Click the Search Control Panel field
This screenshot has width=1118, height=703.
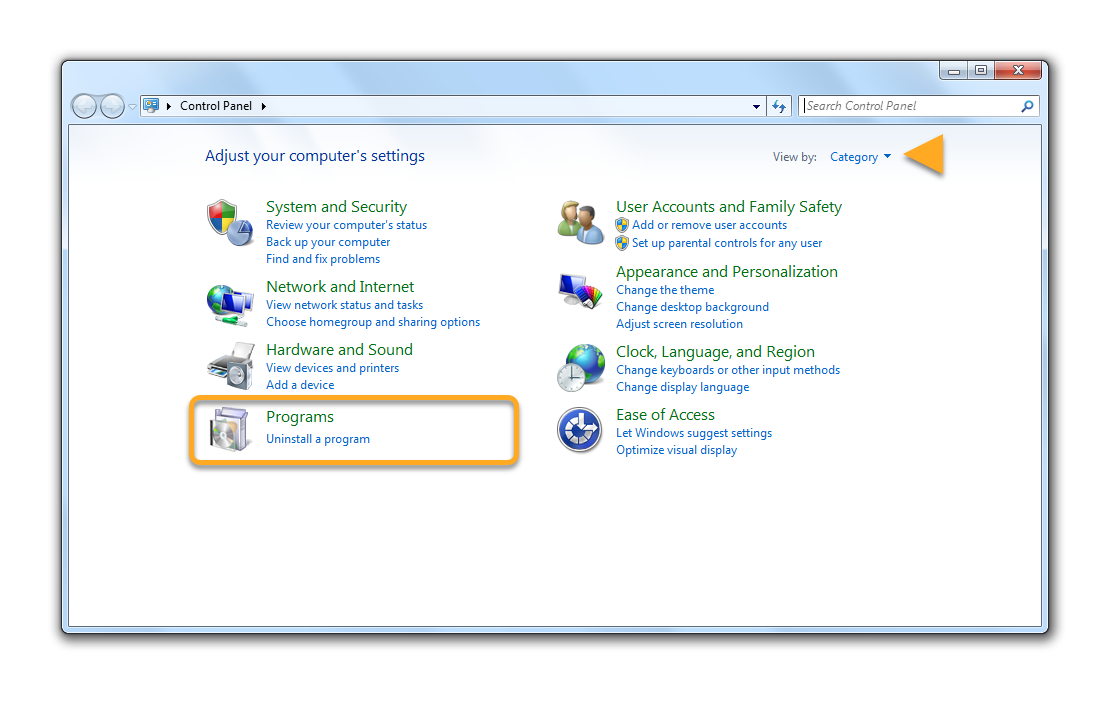pos(910,106)
